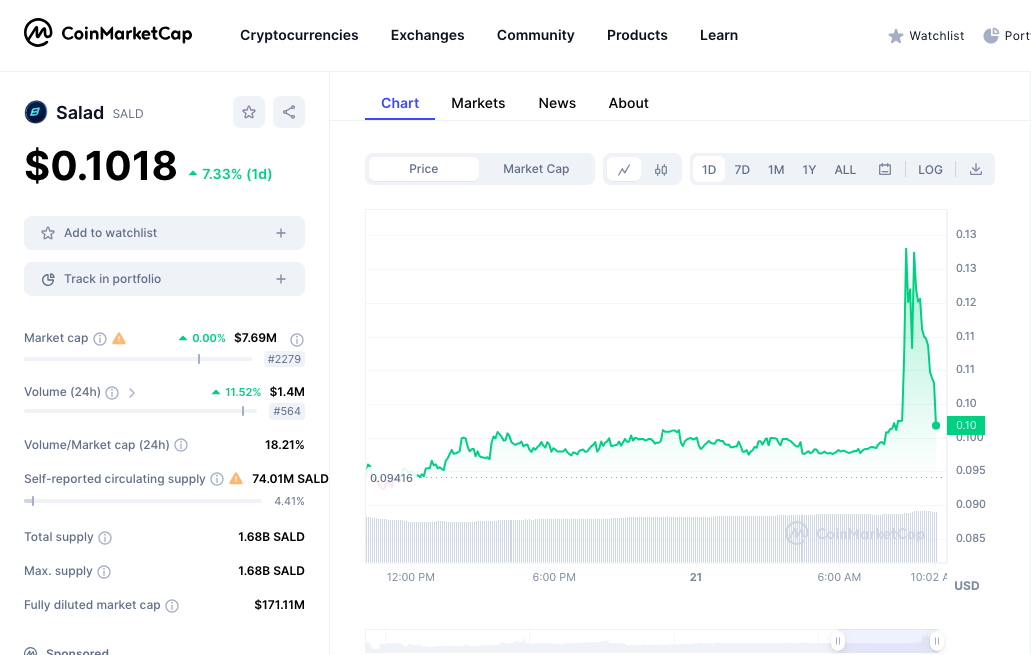This screenshot has height=655, width=1031.
Task: Click the right handle of chart range selector
Action: (936, 641)
